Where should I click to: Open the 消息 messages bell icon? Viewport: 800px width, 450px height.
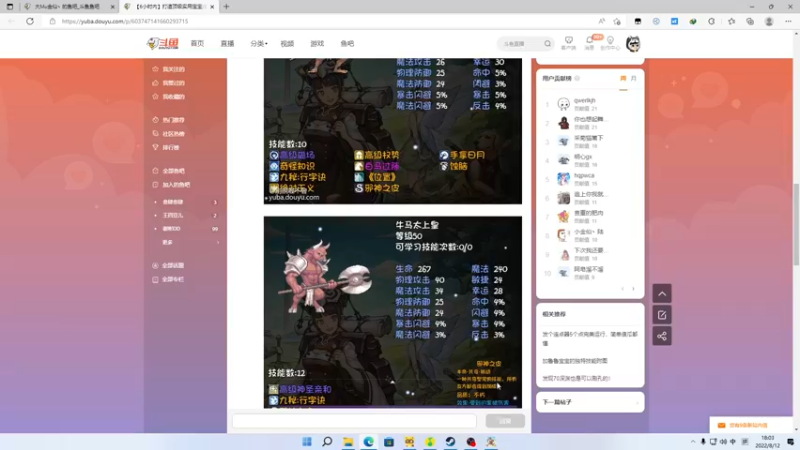coord(589,43)
